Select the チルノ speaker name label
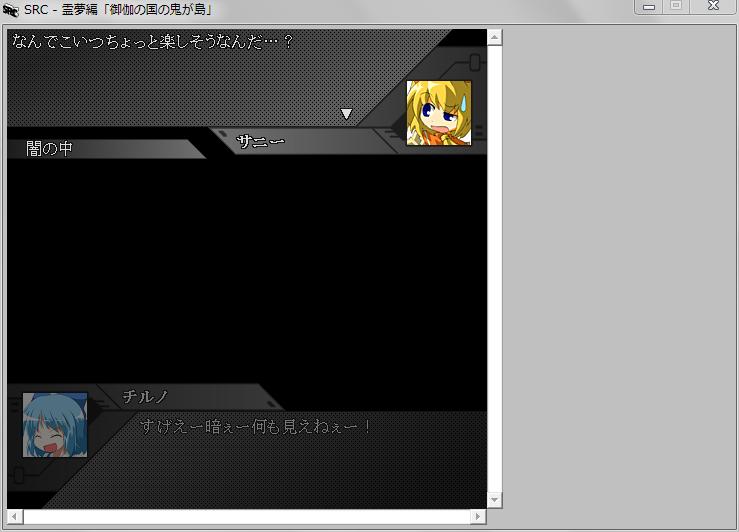Viewport: 739px width, 532px height. coord(144,397)
